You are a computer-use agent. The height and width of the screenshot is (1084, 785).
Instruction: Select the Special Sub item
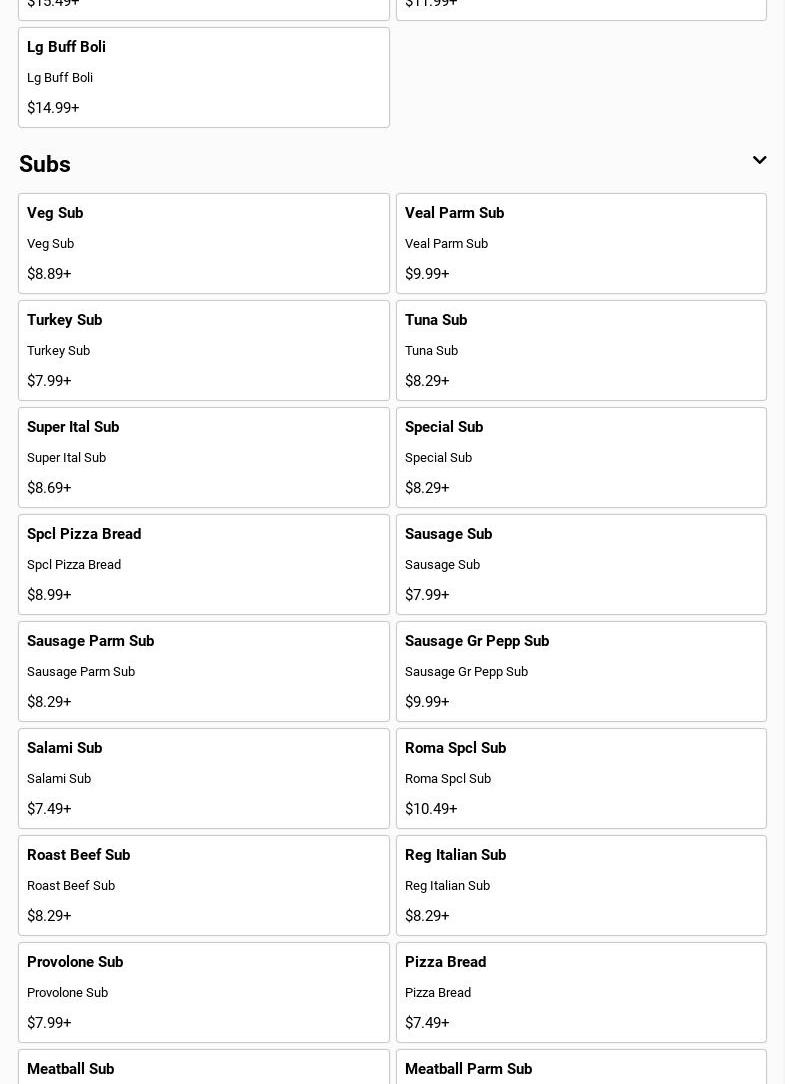581,457
